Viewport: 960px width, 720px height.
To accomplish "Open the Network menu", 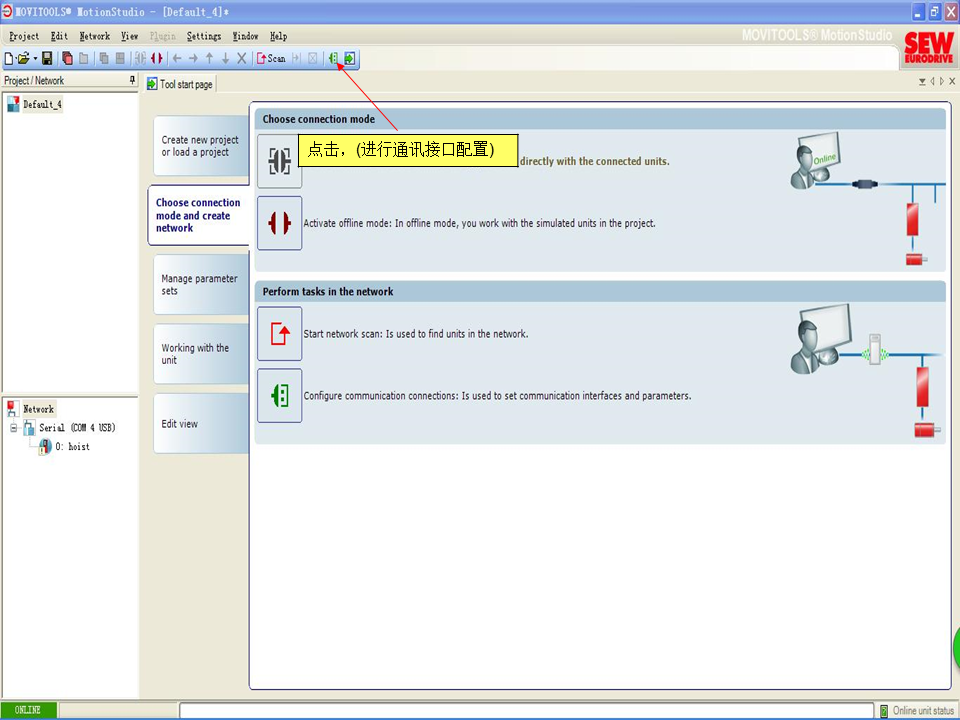I will pyautogui.click(x=95, y=36).
